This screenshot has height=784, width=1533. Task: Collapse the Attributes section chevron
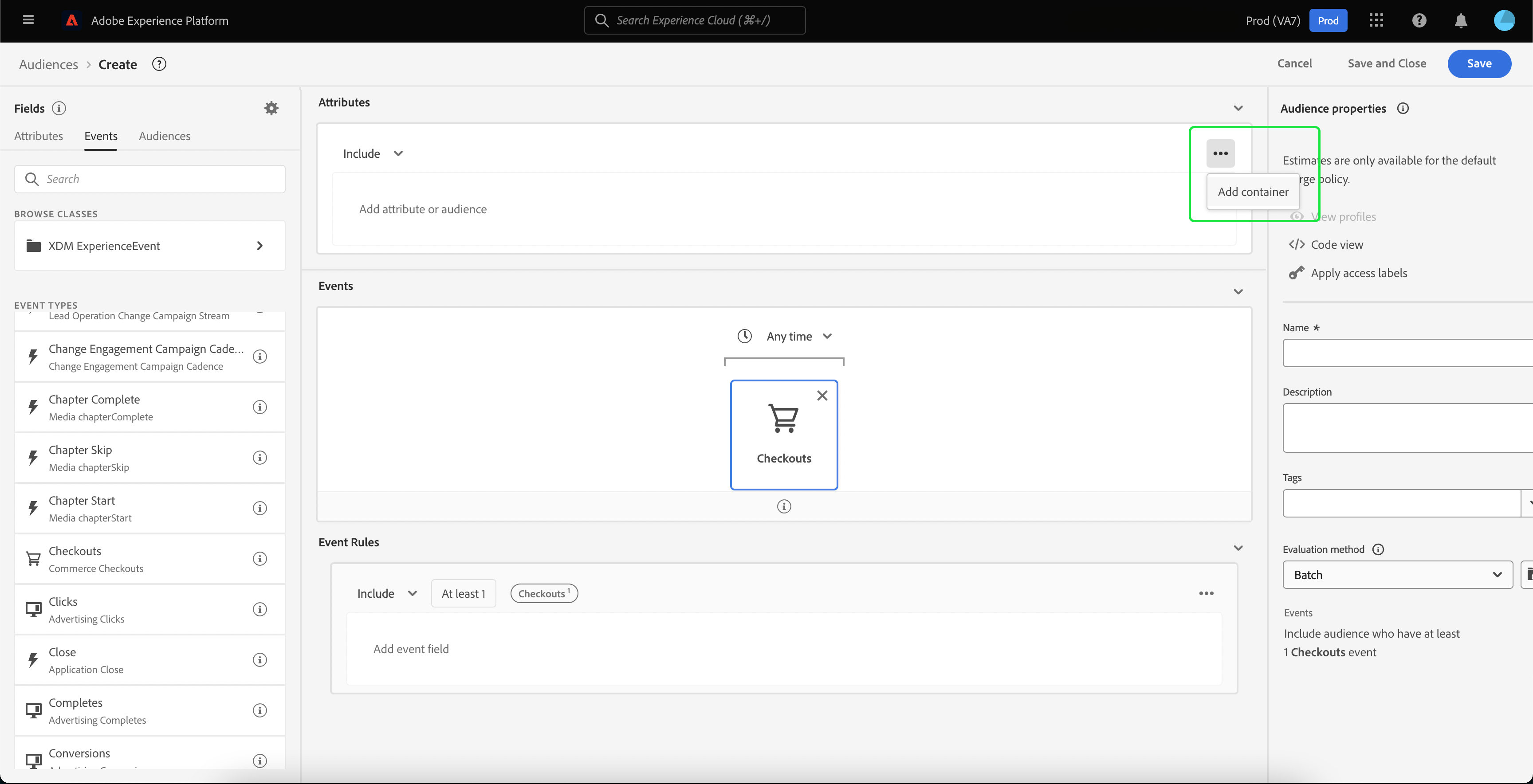1238,108
